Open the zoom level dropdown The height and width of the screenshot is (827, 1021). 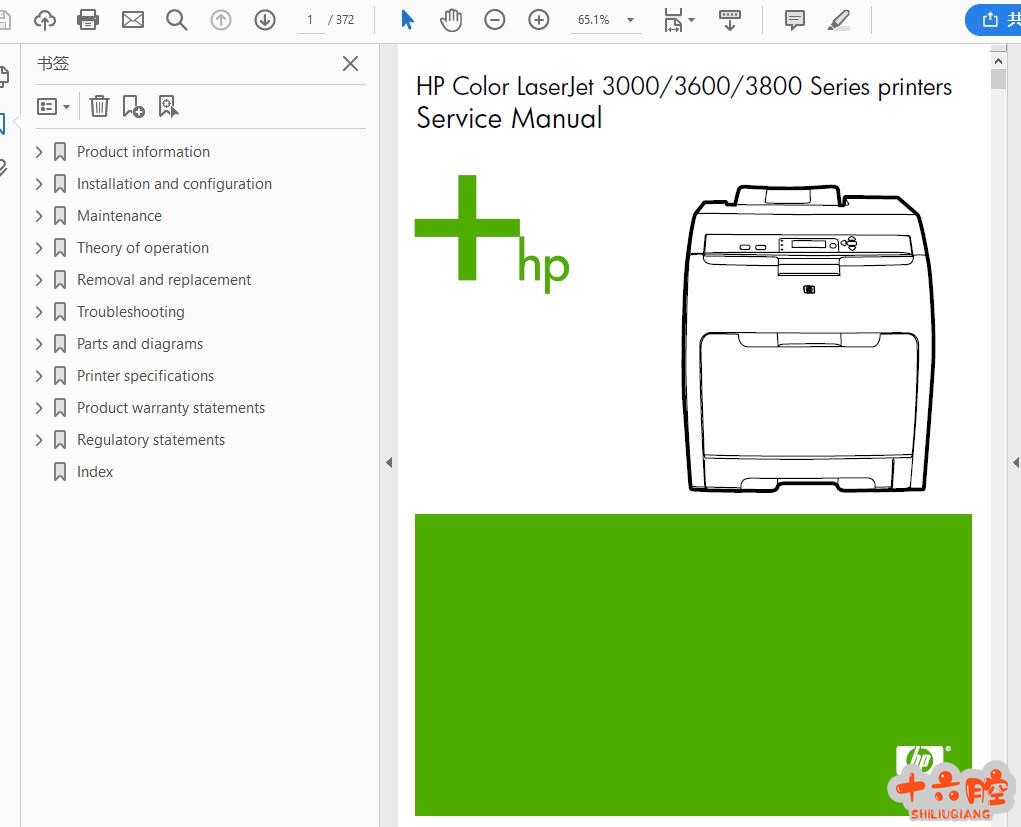[630, 20]
